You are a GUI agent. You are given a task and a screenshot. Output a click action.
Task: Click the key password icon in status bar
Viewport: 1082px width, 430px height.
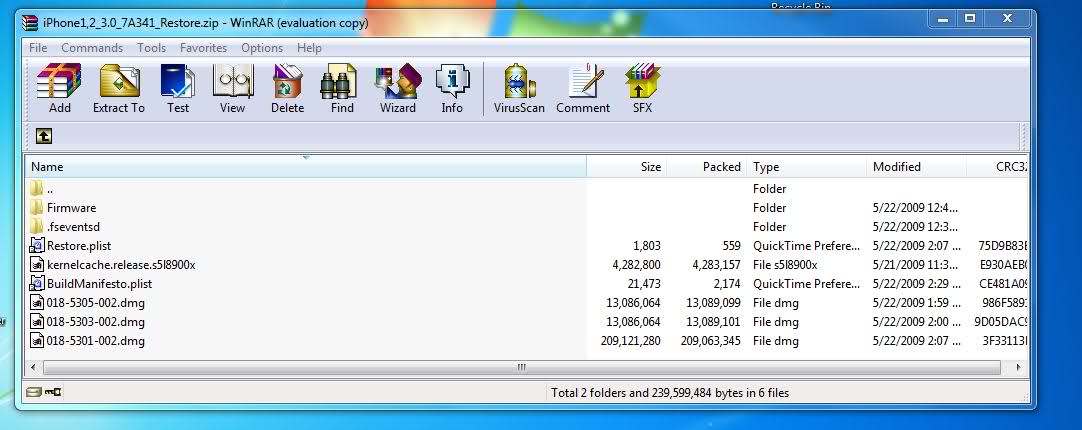click(x=53, y=392)
